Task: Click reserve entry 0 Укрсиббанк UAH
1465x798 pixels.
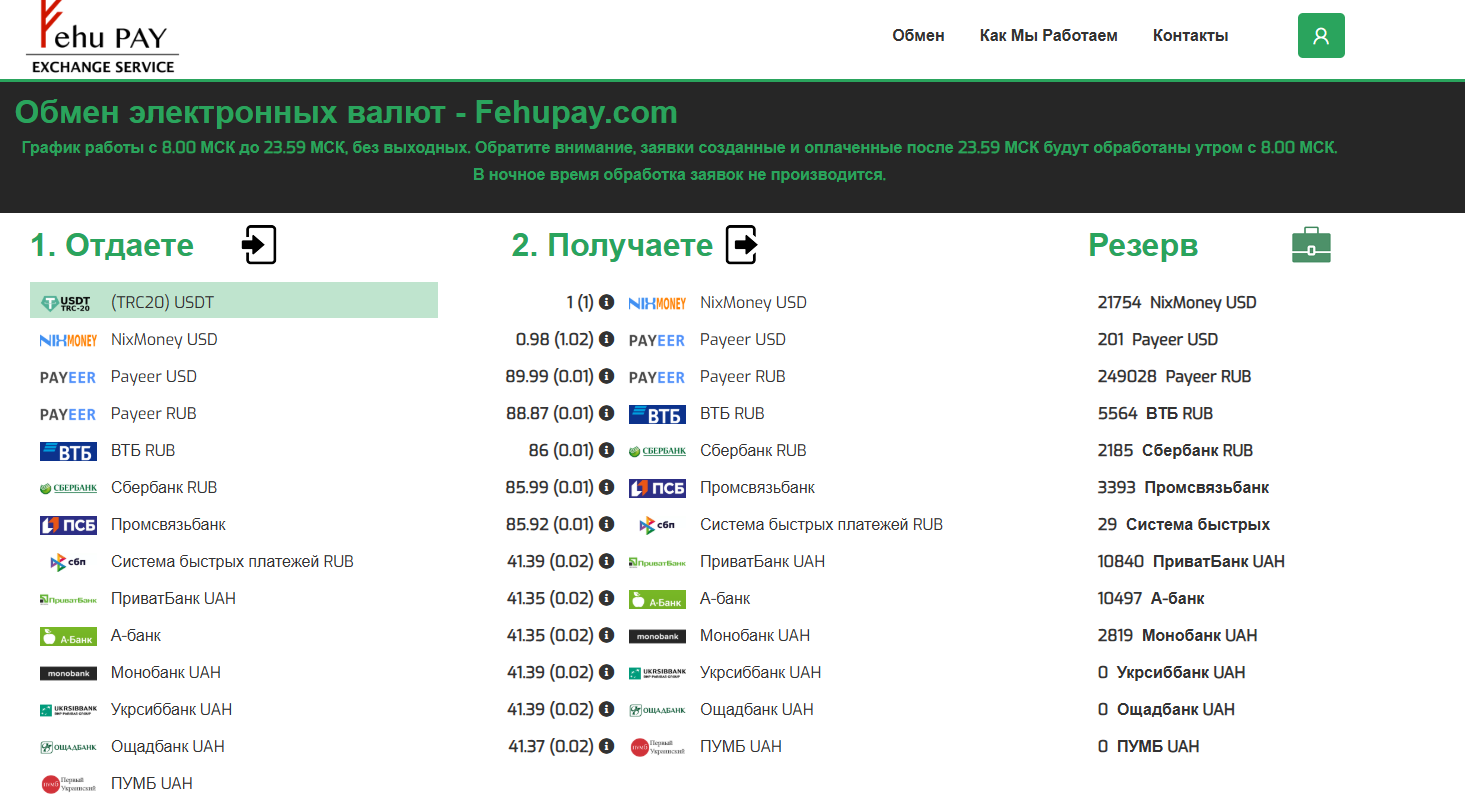Action: click(x=1171, y=672)
